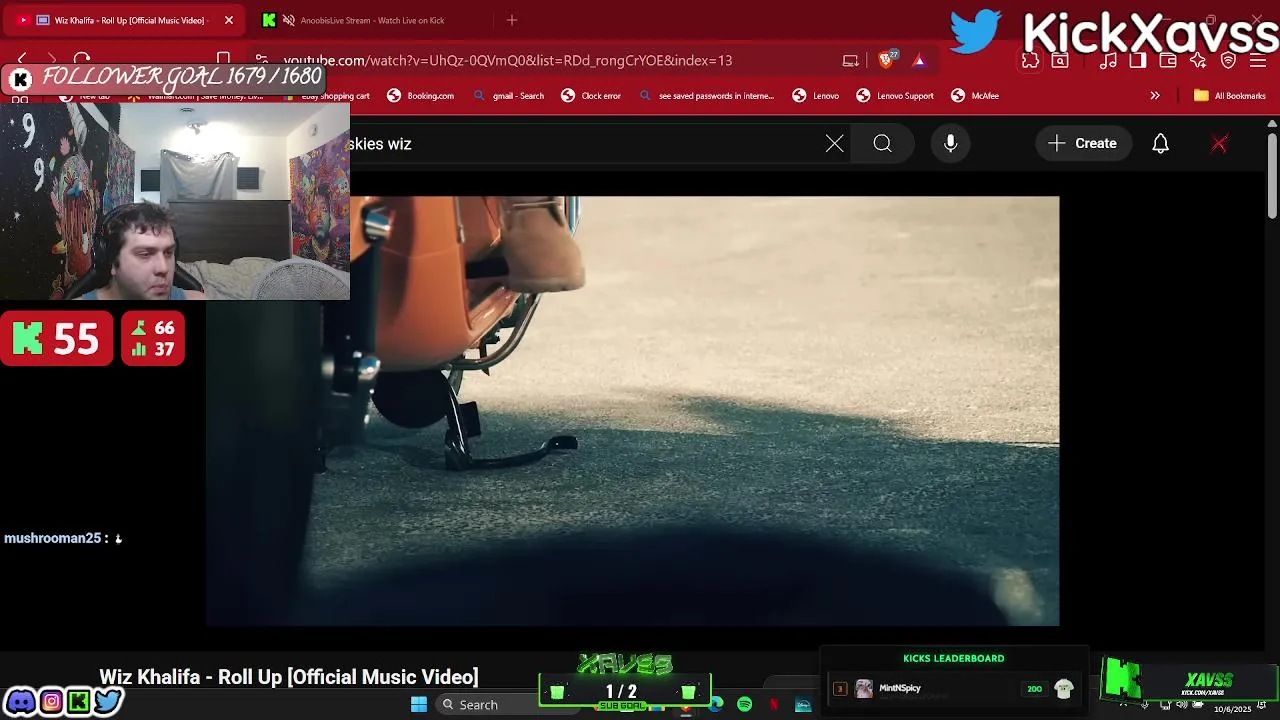Click the mushrooman25 chat name
Image resolution: width=1280 pixels, height=720 pixels.
pos(52,538)
